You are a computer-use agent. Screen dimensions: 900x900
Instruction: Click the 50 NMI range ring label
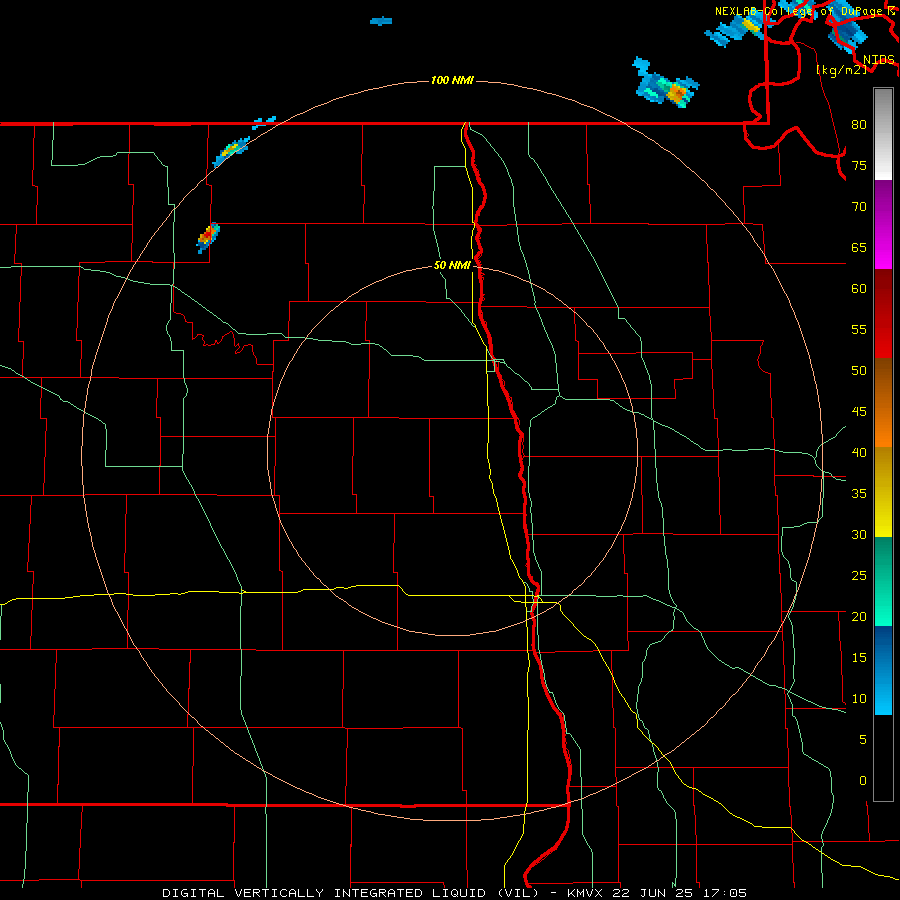452,265
